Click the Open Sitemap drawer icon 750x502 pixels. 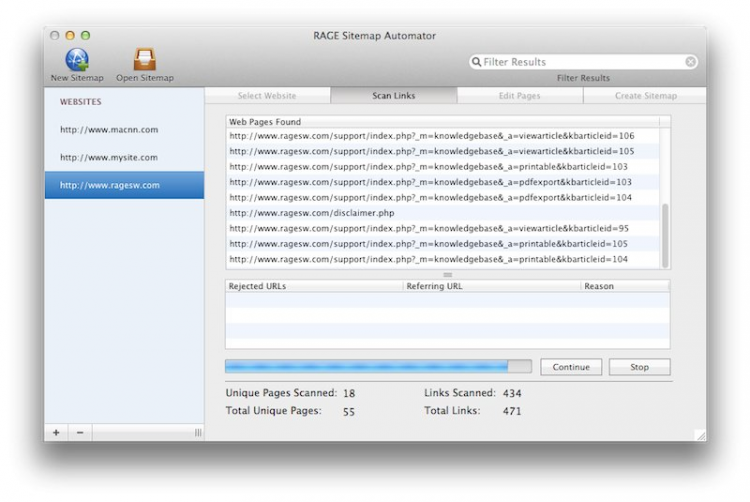[x=144, y=59]
